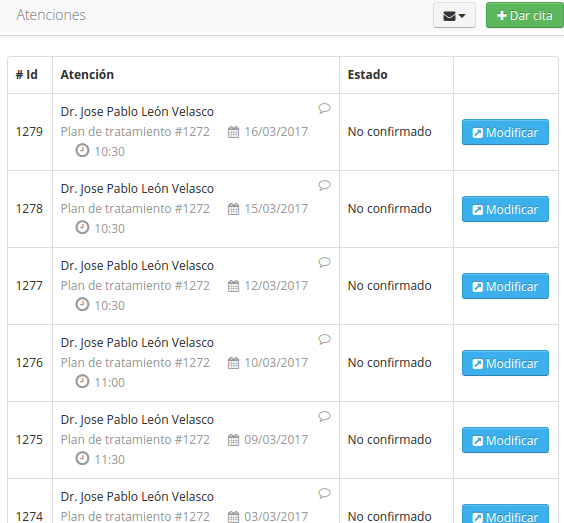Viewport: 564px width, 523px height.
Task: Click the Estado column header
Action: (x=367, y=74)
